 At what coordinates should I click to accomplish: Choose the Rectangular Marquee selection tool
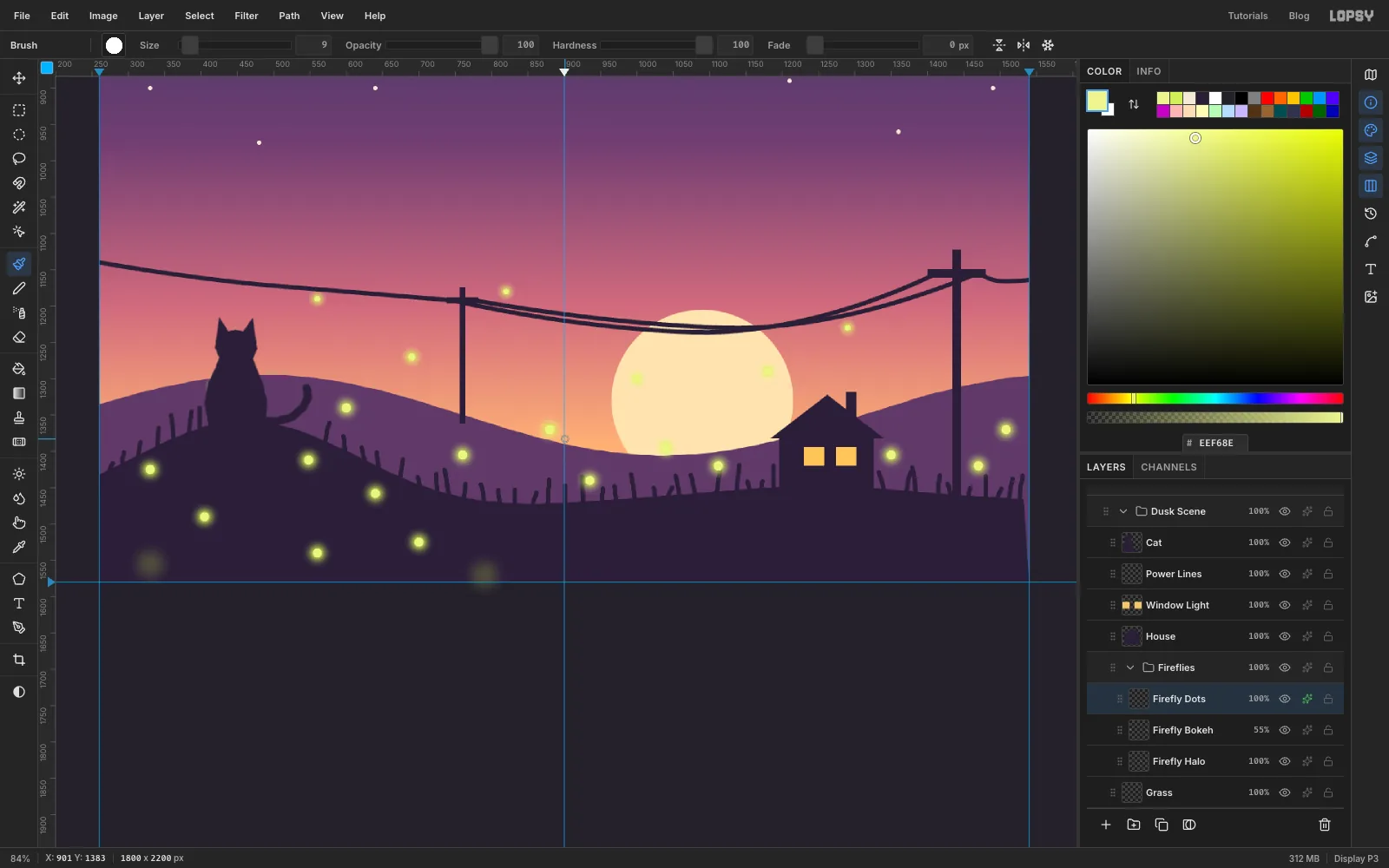19,110
